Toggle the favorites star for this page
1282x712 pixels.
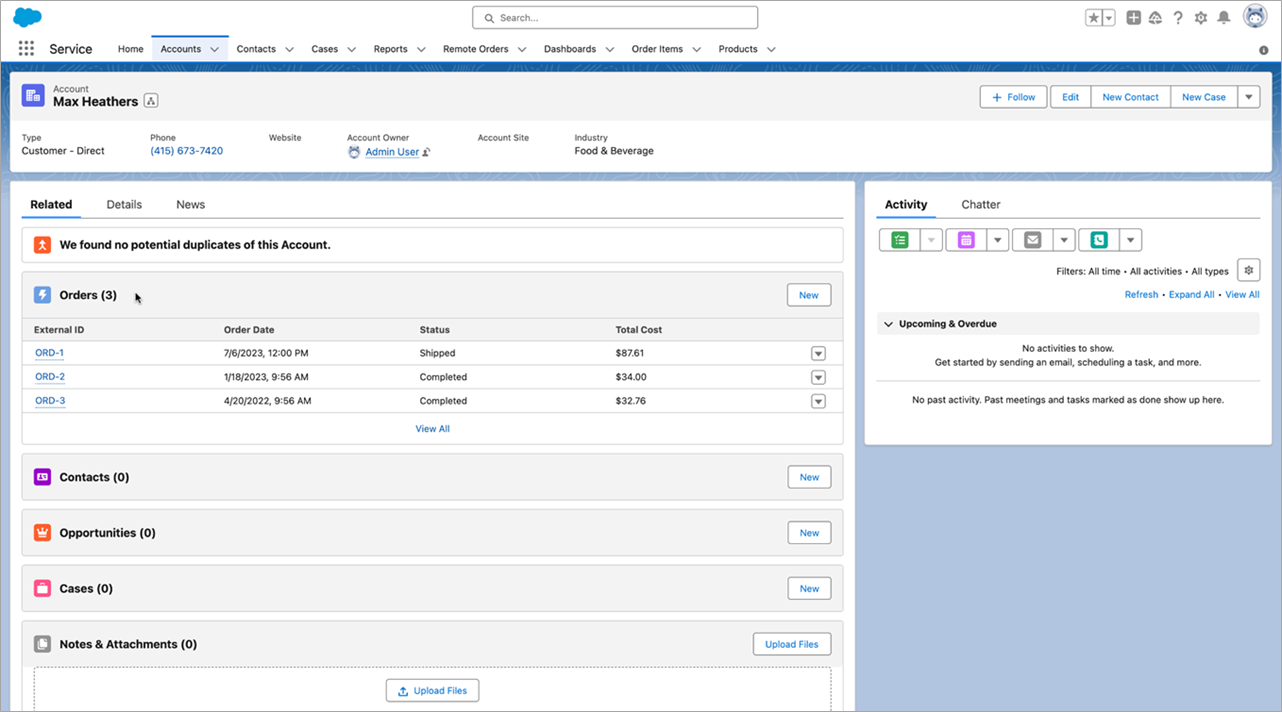pos(1094,18)
